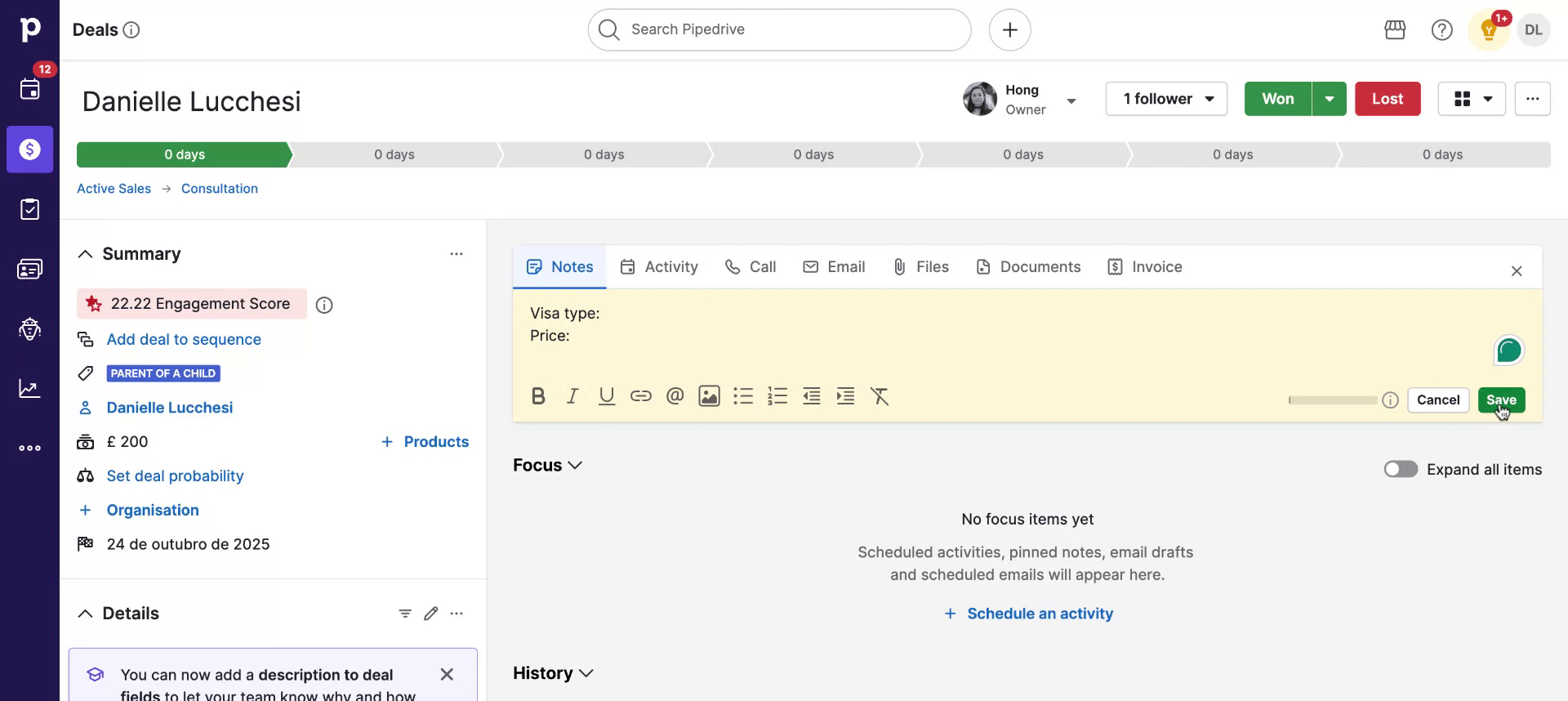Save the note
This screenshot has height=701, width=1568.
tap(1501, 400)
